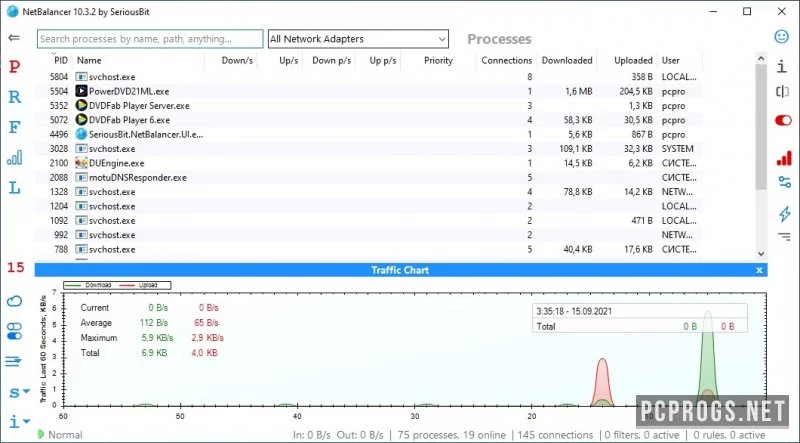This screenshot has width=800, height=443.
Task: Click the '0 filters, 0 active' status text
Action: tap(642, 435)
